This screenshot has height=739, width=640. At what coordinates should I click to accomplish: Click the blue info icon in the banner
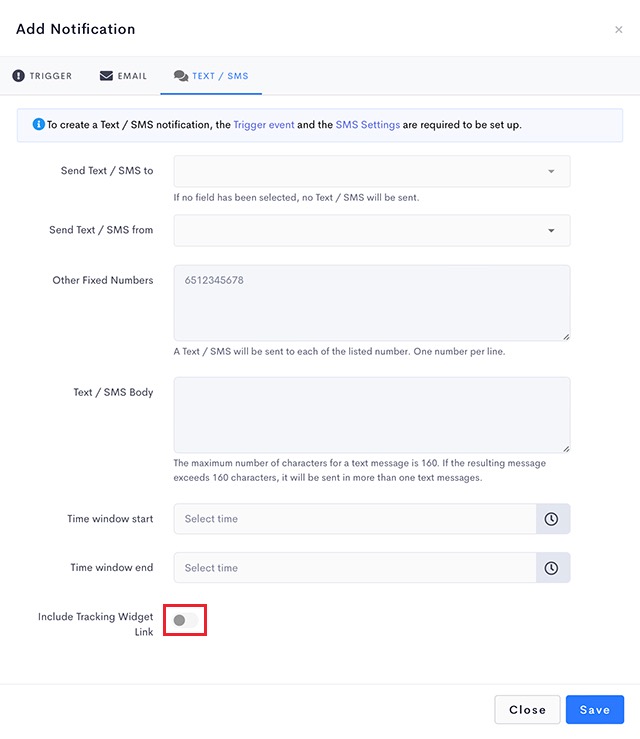point(39,124)
